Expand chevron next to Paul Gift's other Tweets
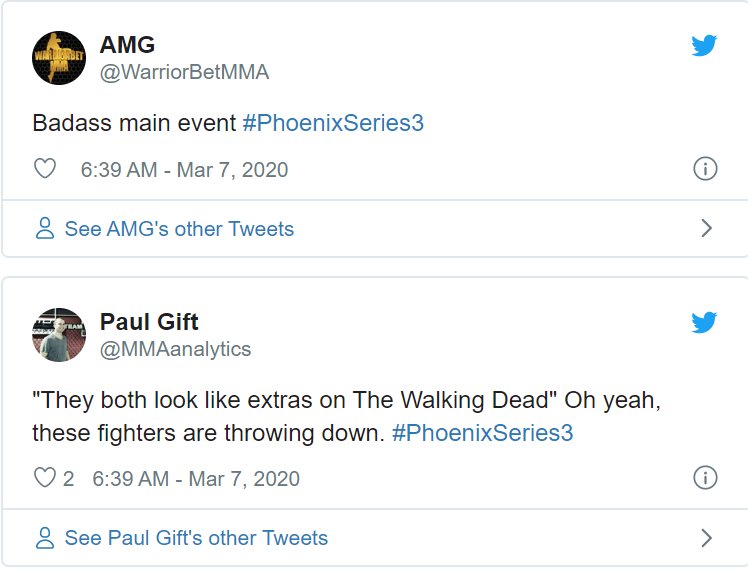Screen dimensions: 748x571 (707, 538)
